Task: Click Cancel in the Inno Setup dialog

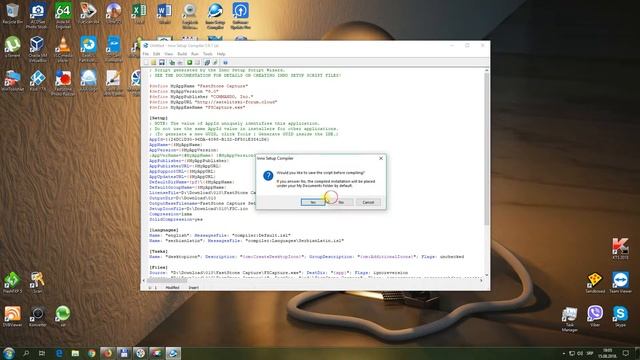Action: [x=368, y=202]
